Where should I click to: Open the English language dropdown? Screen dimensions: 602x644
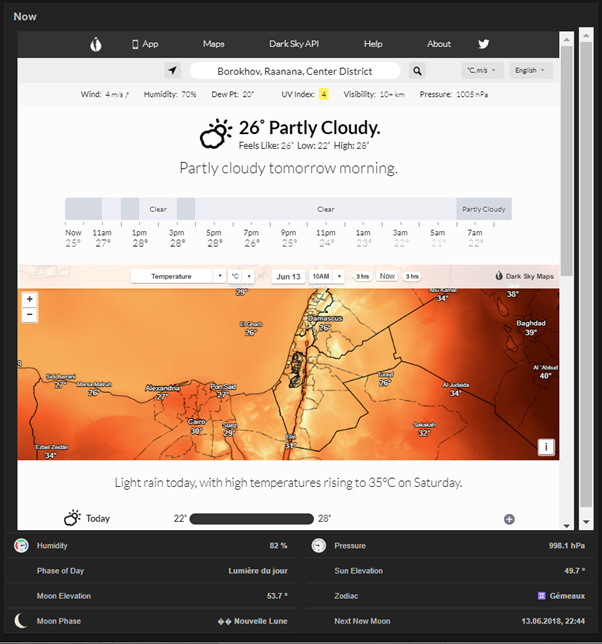[531, 70]
